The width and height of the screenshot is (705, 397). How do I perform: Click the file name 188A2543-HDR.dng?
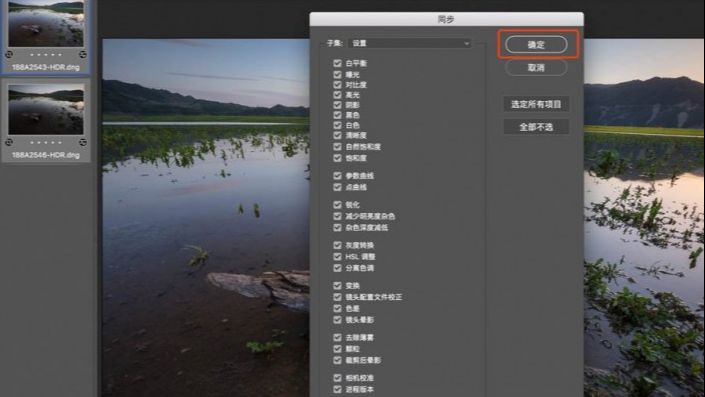[46, 67]
